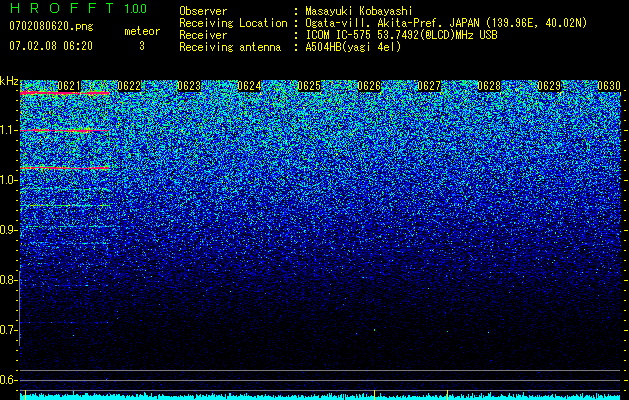
Task: Click the meteor count value 3
Action: [x=142, y=46]
